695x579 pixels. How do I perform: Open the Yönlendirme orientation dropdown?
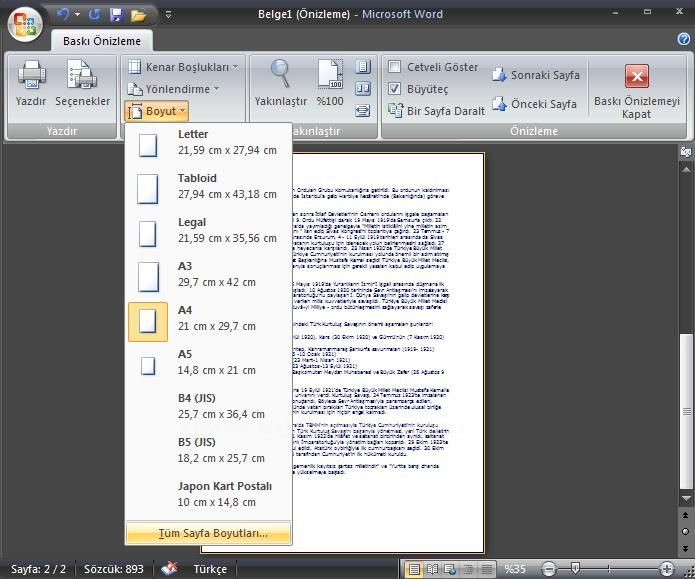coord(173,89)
